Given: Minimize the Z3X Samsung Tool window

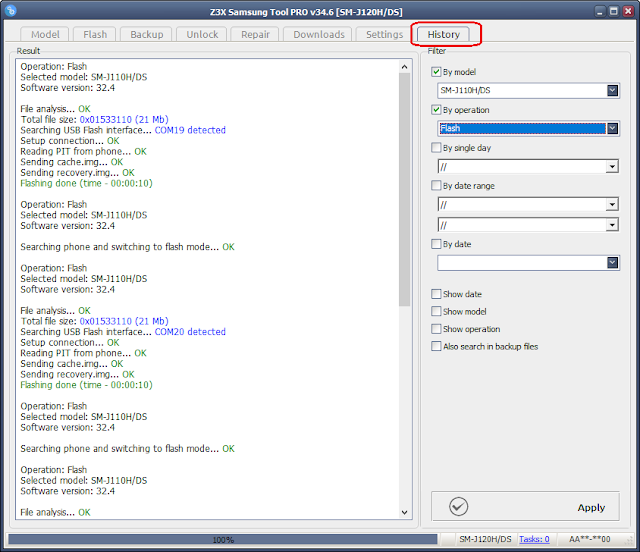Looking at the screenshot, I should click(x=599, y=11).
